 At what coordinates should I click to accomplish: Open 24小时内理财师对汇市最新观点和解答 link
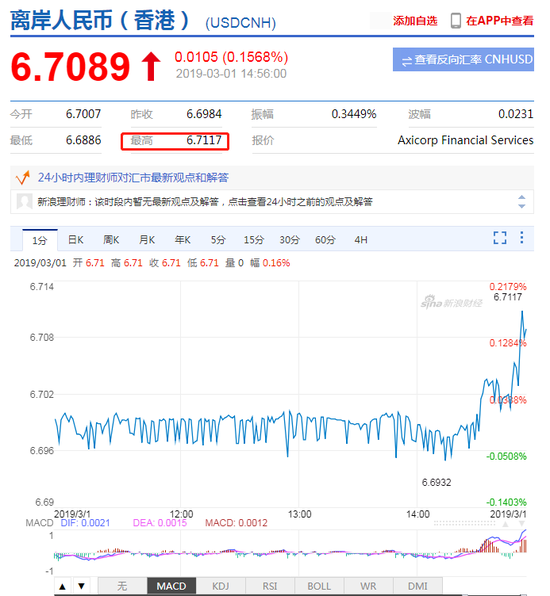point(133,178)
